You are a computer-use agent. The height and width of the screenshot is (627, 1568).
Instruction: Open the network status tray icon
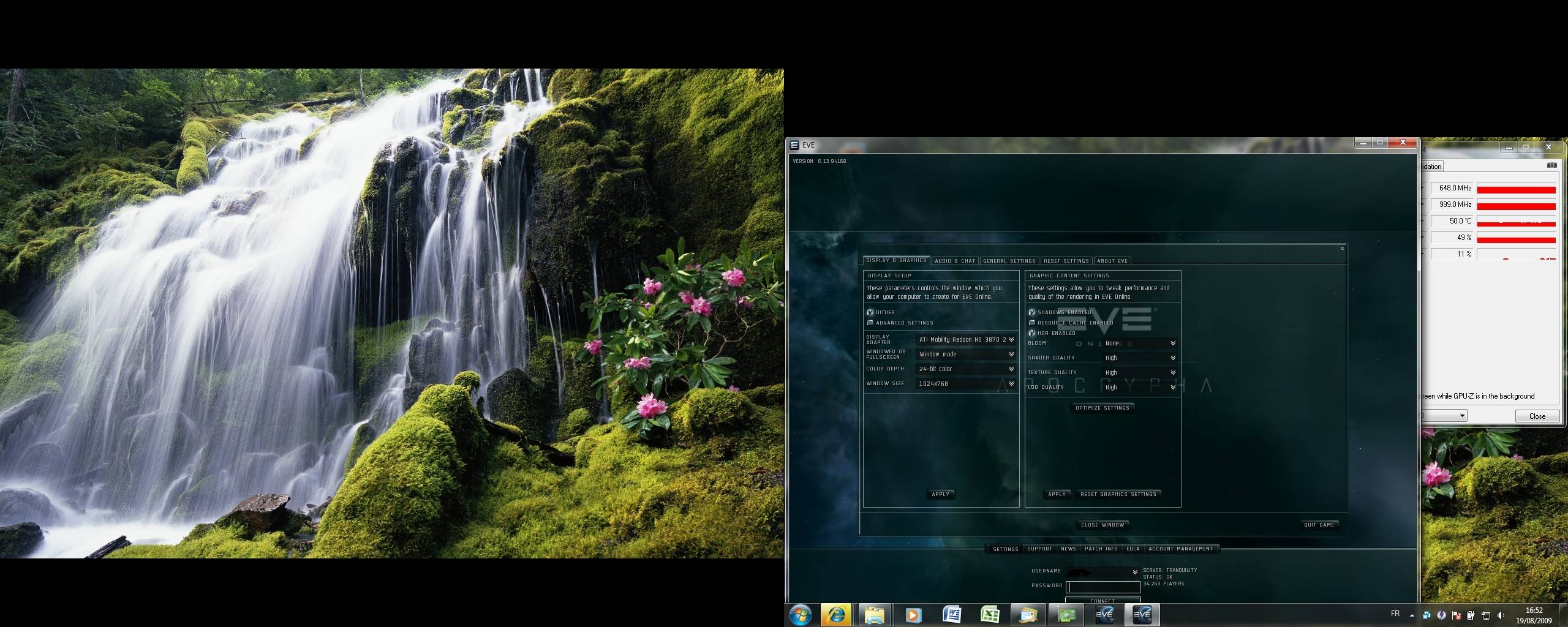[1486, 615]
